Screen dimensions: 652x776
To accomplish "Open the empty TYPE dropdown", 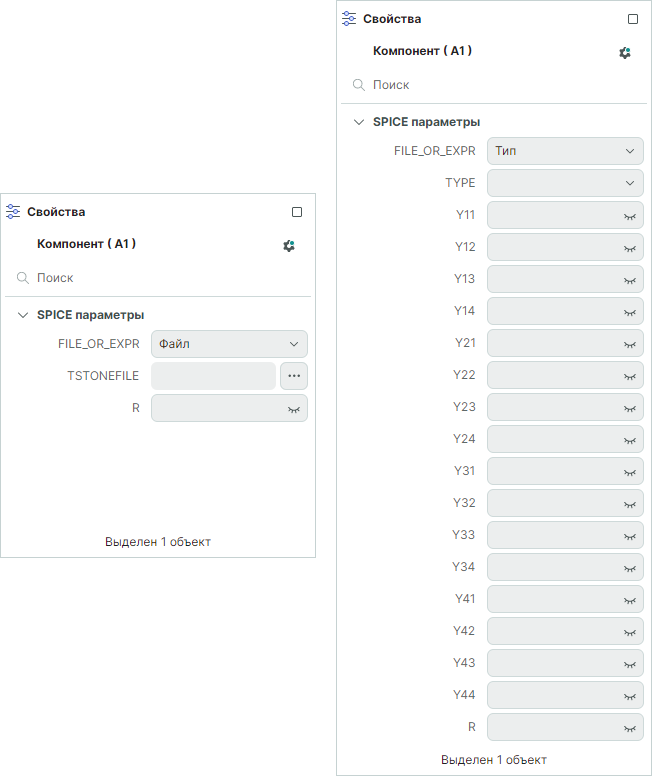I will (x=565, y=183).
